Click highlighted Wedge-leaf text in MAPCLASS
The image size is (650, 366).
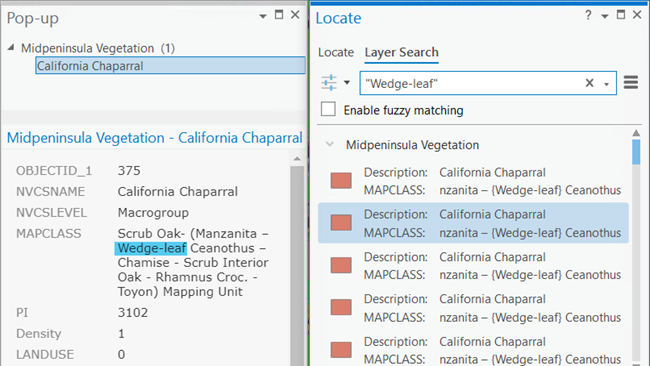click(151, 248)
